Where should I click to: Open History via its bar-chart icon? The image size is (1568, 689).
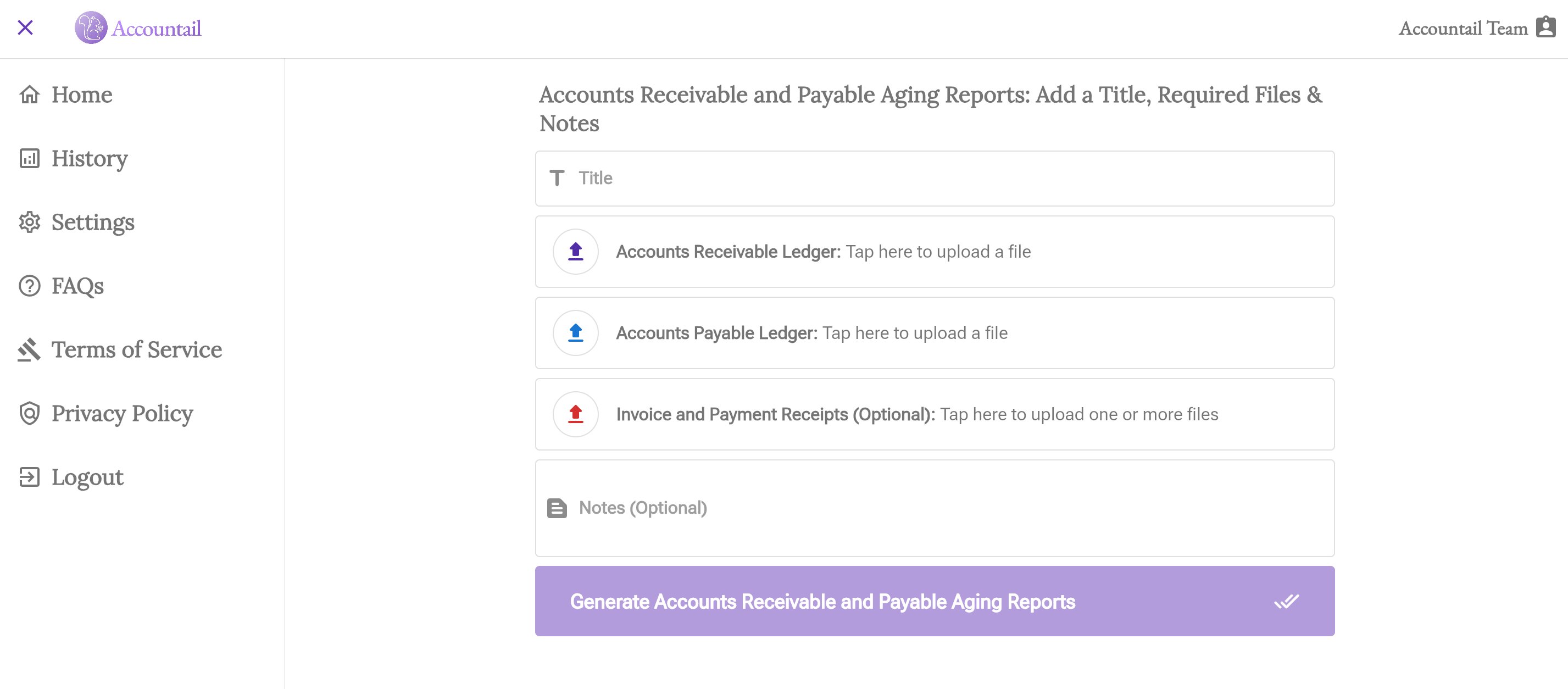click(29, 159)
